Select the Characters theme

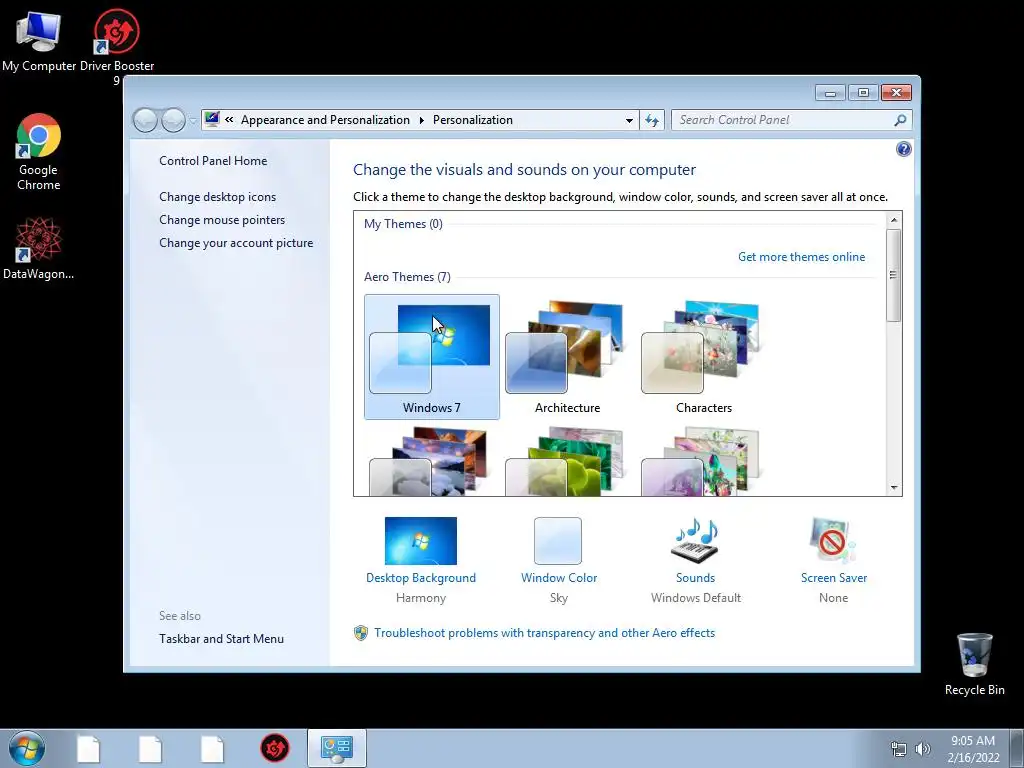click(703, 357)
